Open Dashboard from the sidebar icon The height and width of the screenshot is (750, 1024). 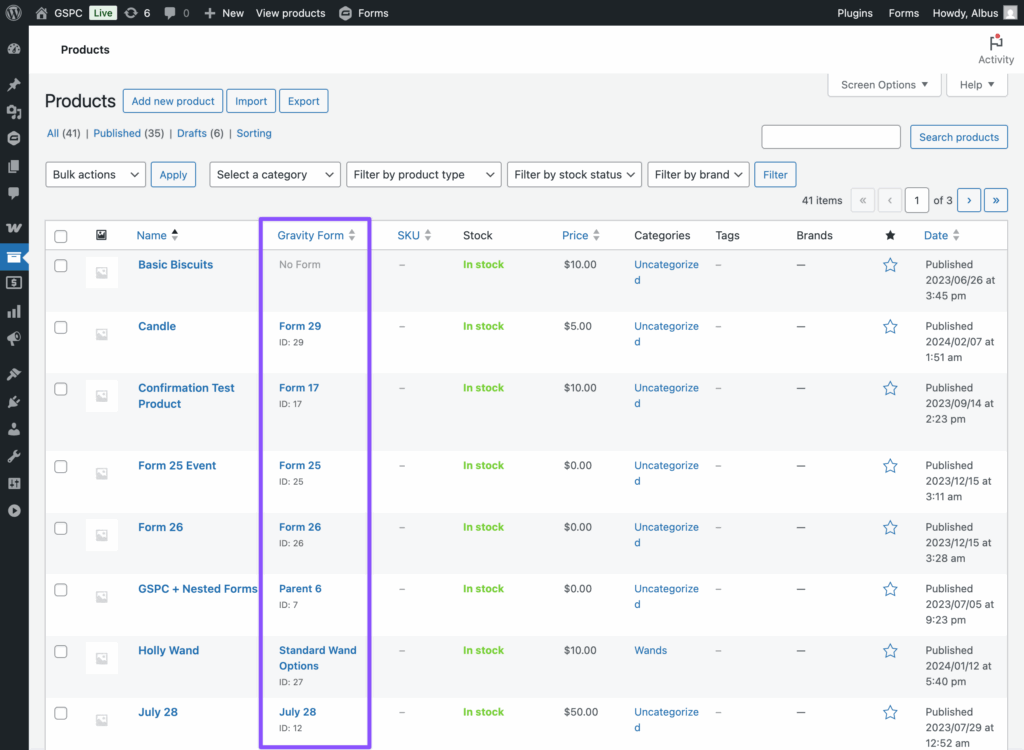14,49
